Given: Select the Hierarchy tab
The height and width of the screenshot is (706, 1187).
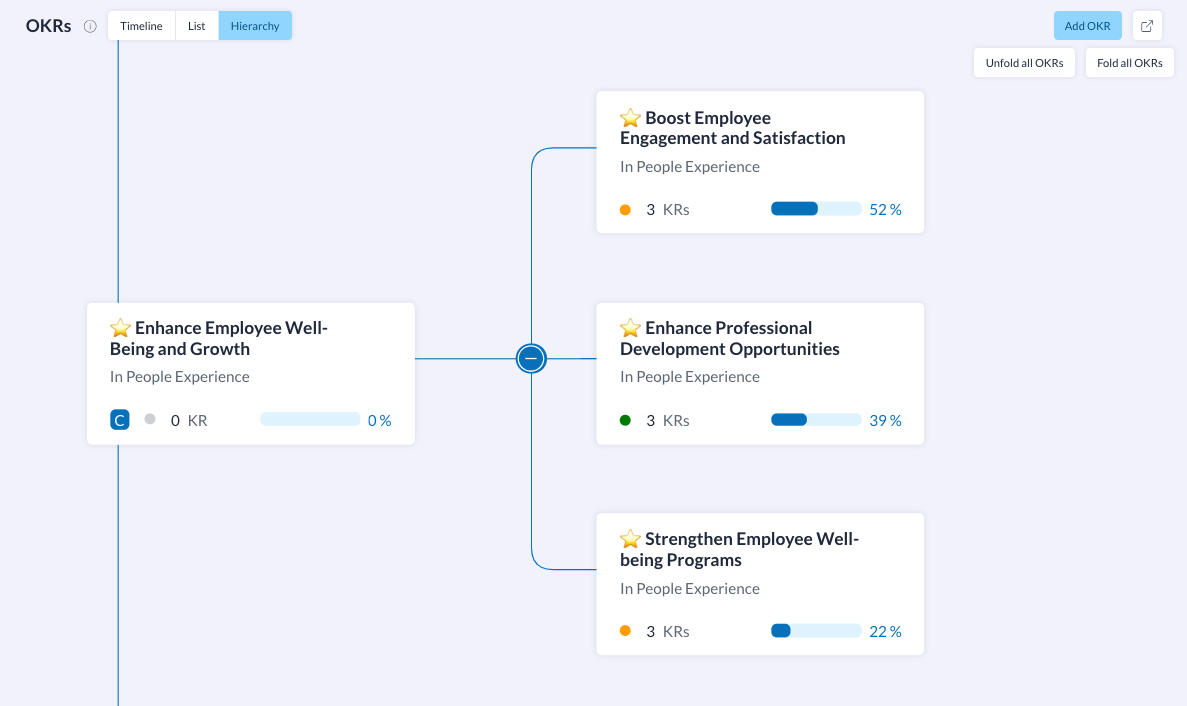Looking at the screenshot, I should (255, 26).
